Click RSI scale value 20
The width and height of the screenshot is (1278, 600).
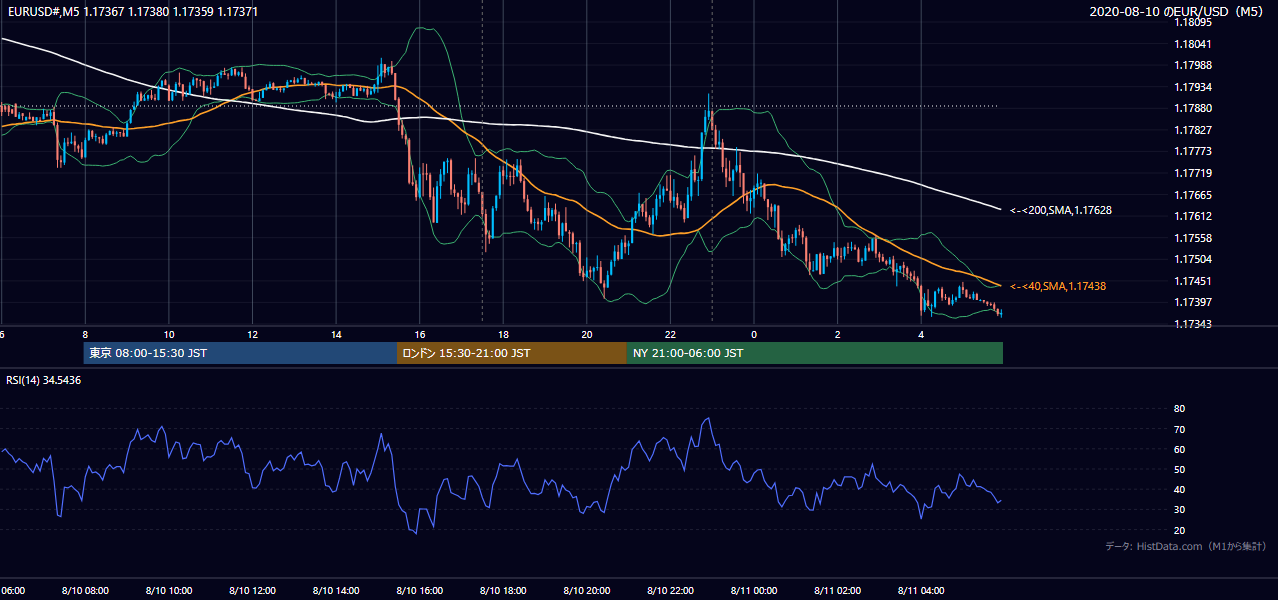tap(1179, 530)
